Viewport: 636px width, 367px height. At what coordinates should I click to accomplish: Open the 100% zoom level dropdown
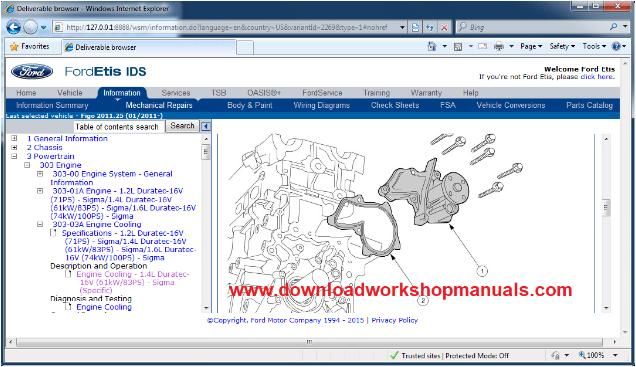tap(615, 356)
